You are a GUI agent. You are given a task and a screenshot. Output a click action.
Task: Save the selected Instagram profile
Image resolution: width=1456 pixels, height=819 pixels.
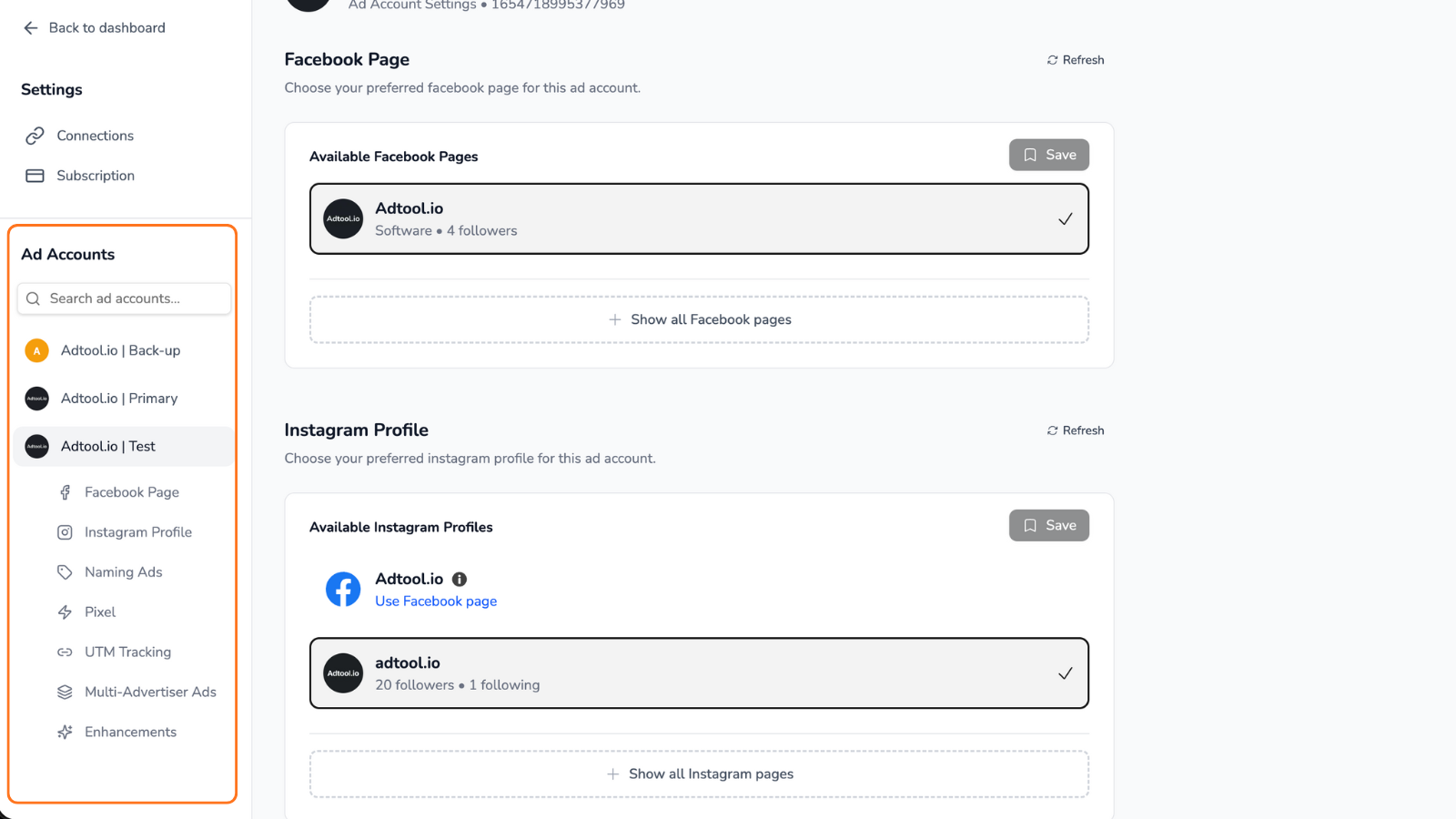tap(1048, 525)
